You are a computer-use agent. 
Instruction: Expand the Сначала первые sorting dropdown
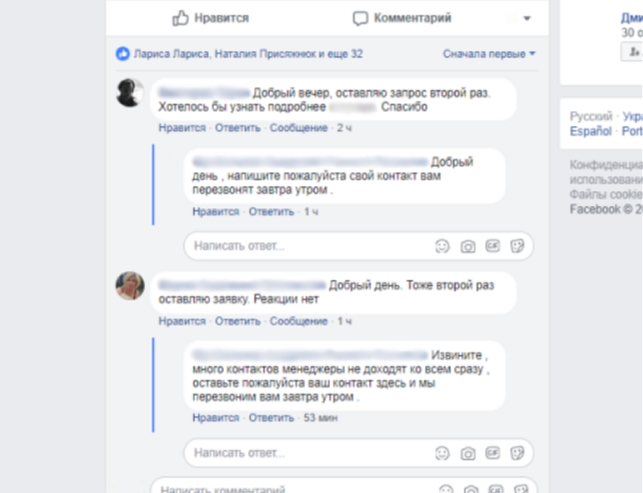tap(489, 54)
